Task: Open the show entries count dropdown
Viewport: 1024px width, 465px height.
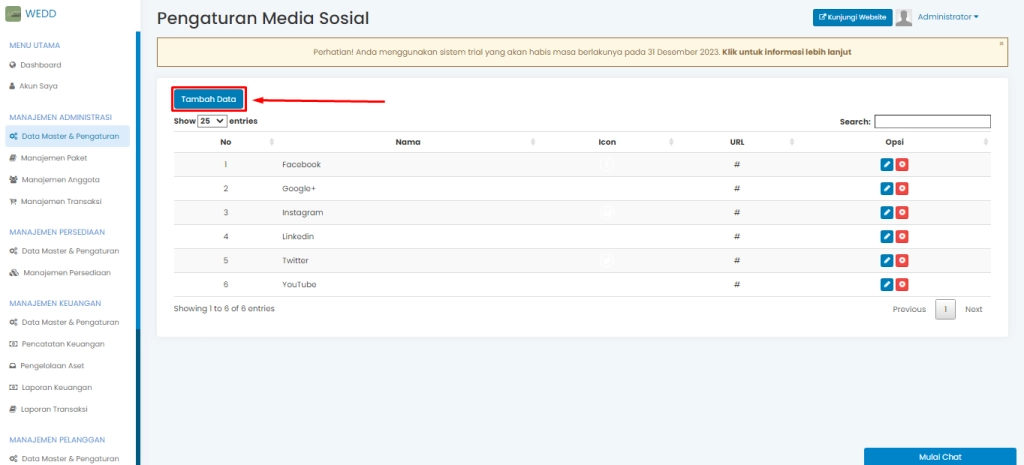Action: [212, 121]
